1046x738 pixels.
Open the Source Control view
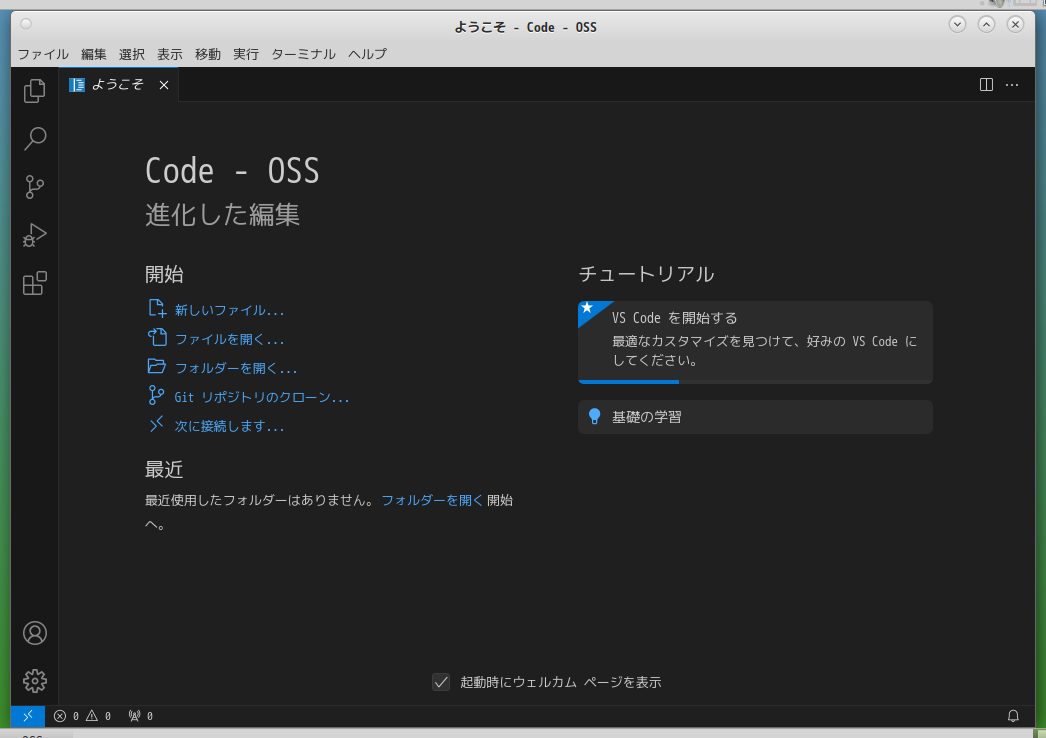35,187
